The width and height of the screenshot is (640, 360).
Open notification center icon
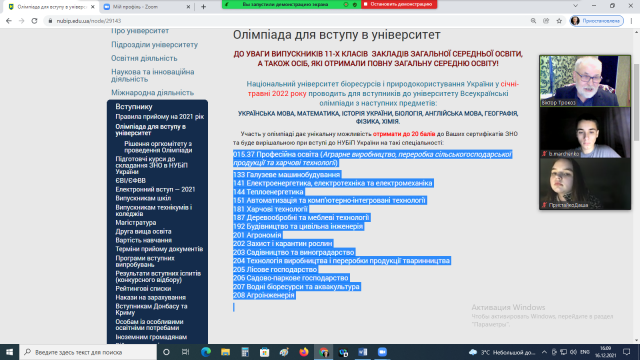click(x=627, y=352)
